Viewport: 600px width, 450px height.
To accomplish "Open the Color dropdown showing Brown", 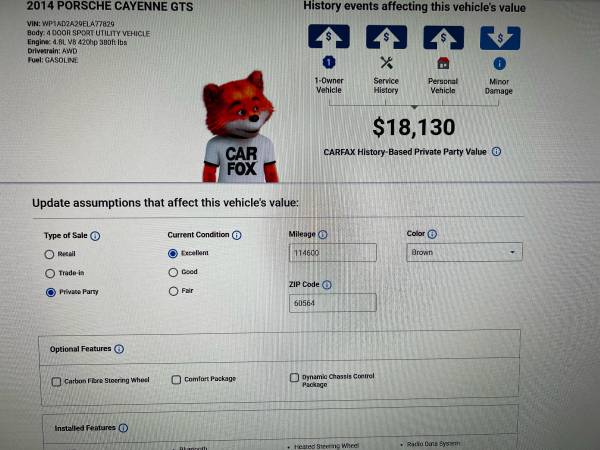I will pyautogui.click(x=464, y=252).
